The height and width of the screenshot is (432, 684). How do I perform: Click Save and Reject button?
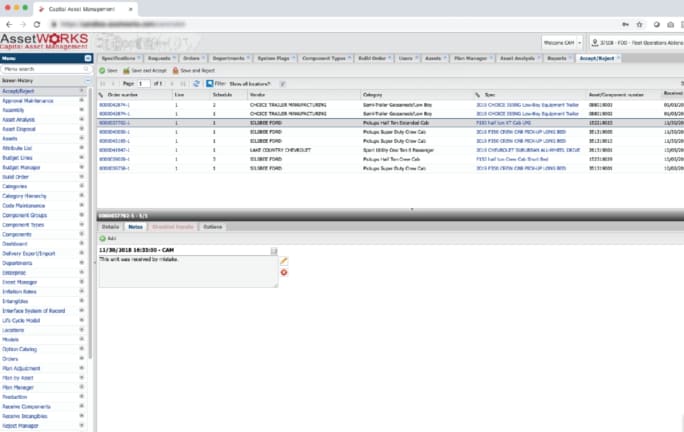pyautogui.click(x=196, y=71)
